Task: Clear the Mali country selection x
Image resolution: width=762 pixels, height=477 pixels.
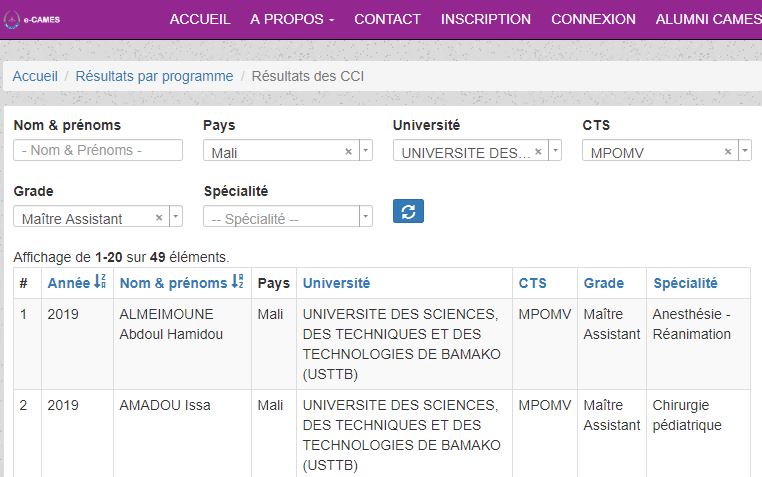Action: pos(348,152)
